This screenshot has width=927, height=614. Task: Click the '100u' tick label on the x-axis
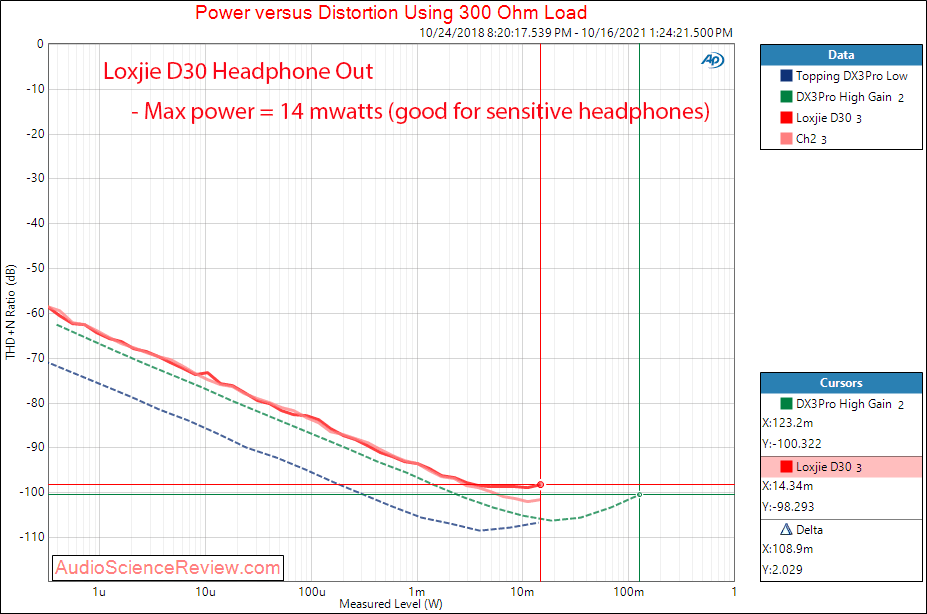(312, 592)
